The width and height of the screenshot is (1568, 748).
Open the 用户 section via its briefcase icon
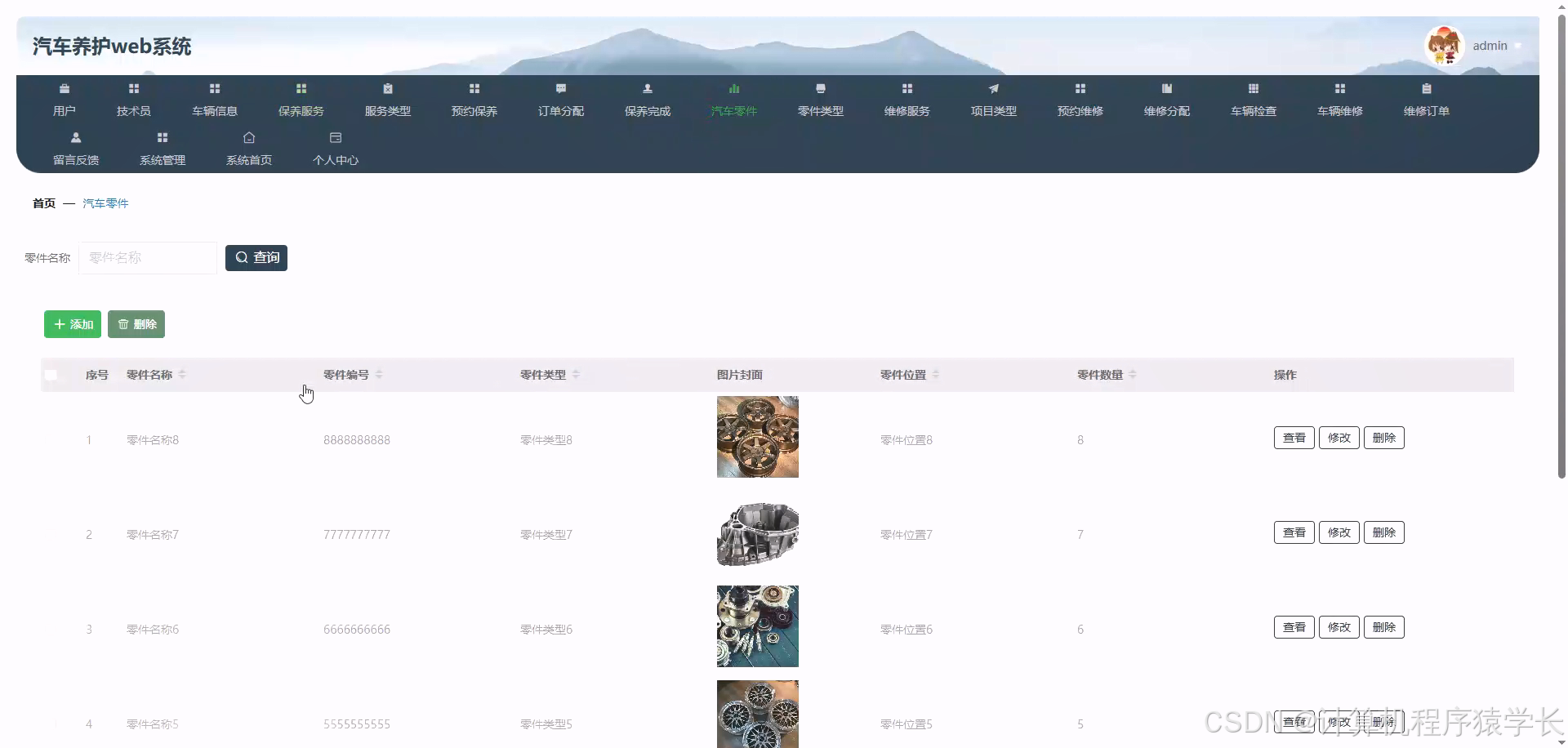(65, 88)
